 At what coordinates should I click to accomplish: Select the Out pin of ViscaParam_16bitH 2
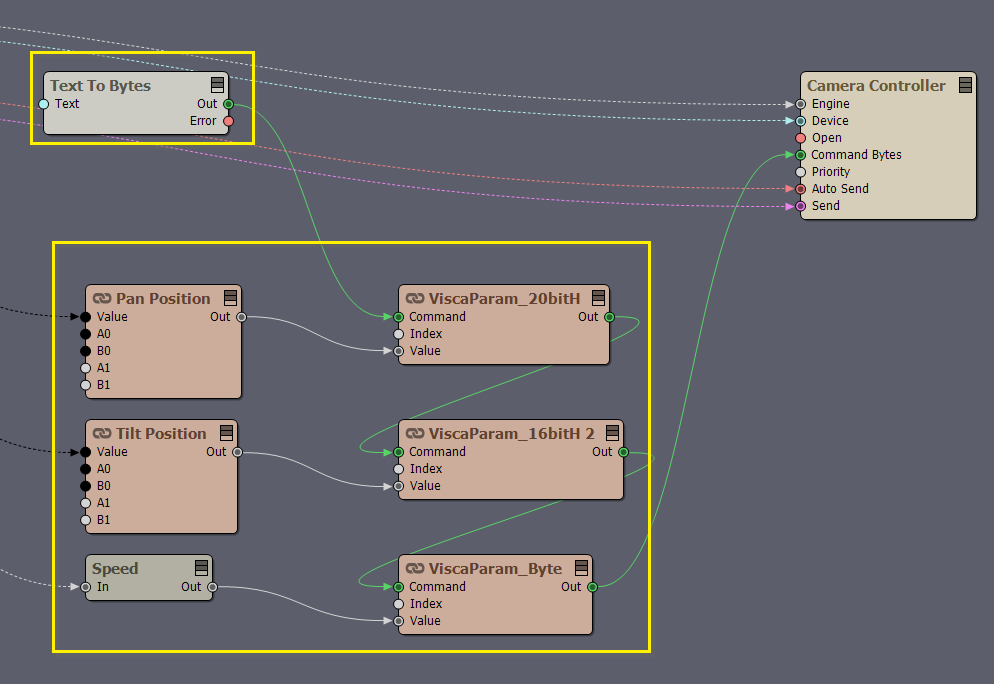pos(623,452)
